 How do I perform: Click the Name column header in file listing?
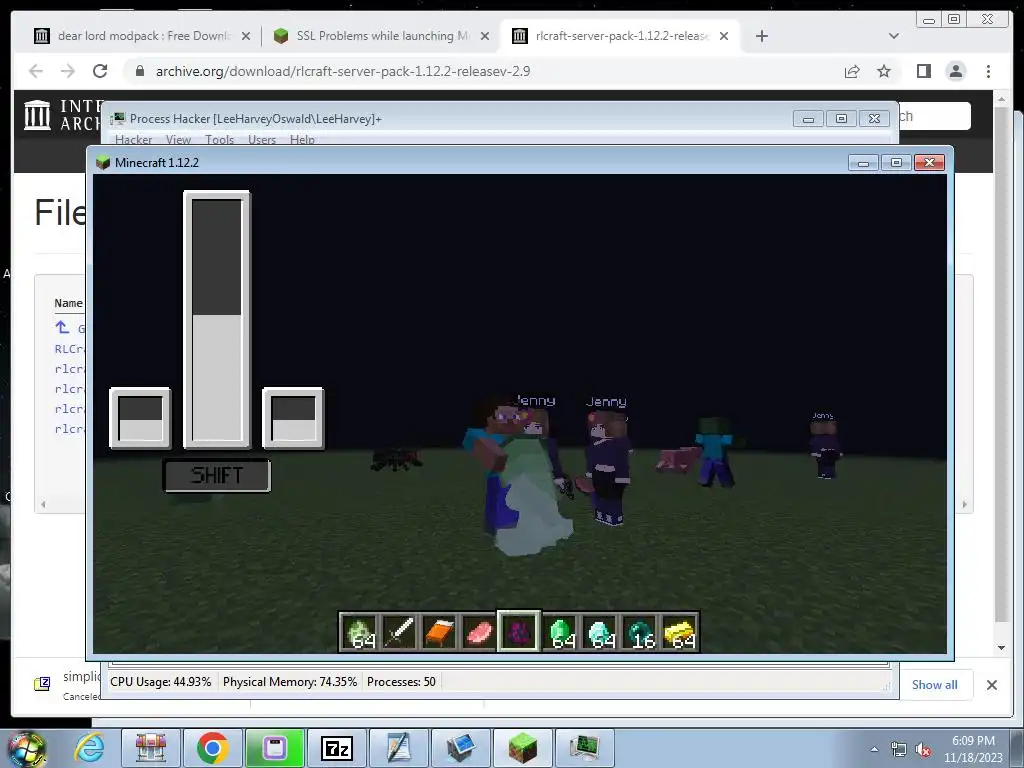coord(69,303)
